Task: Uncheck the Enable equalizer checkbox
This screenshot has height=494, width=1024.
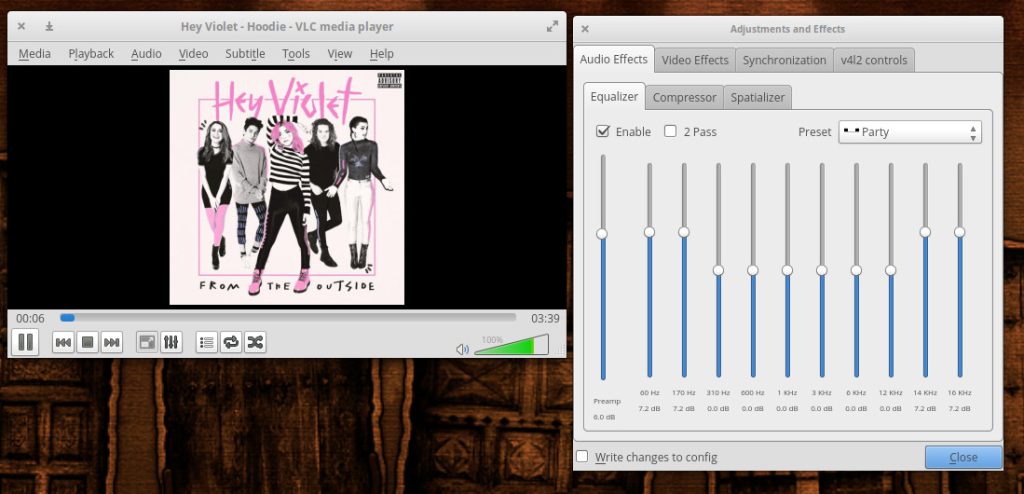Action: pyautogui.click(x=603, y=131)
